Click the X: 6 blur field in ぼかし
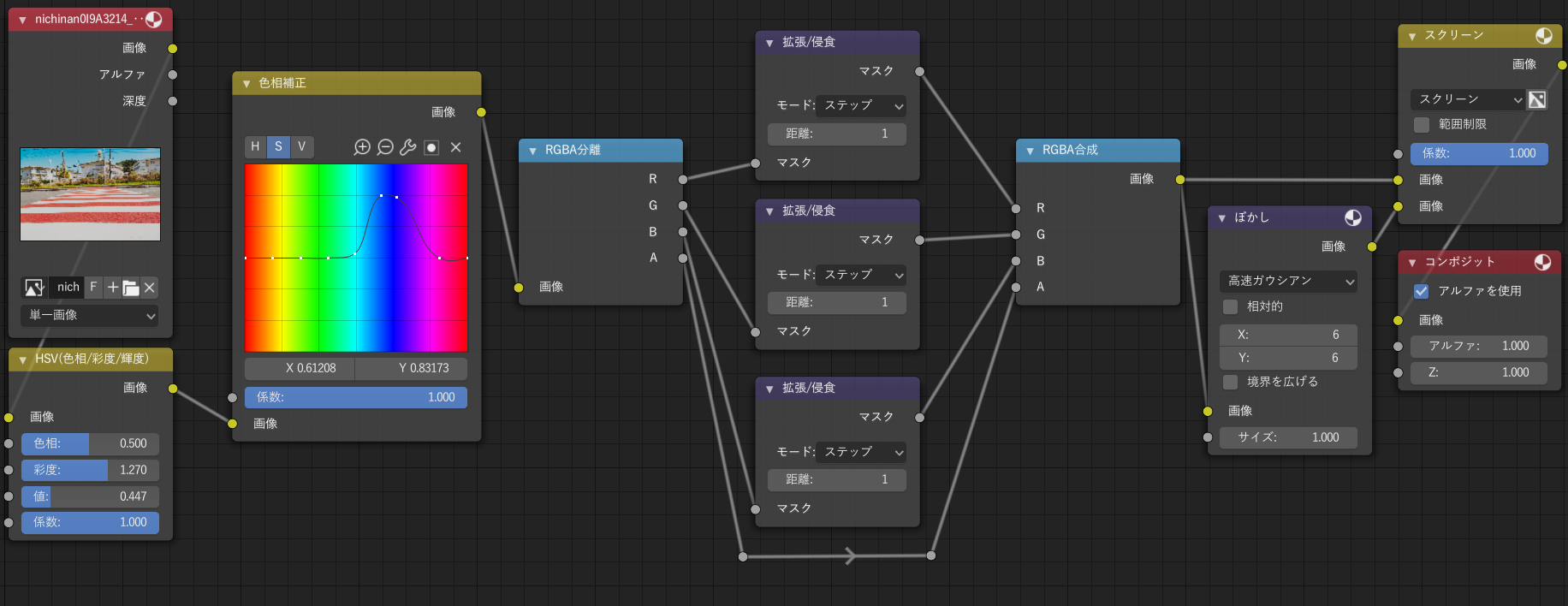This screenshot has height=606, width=1568. (1289, 335)
